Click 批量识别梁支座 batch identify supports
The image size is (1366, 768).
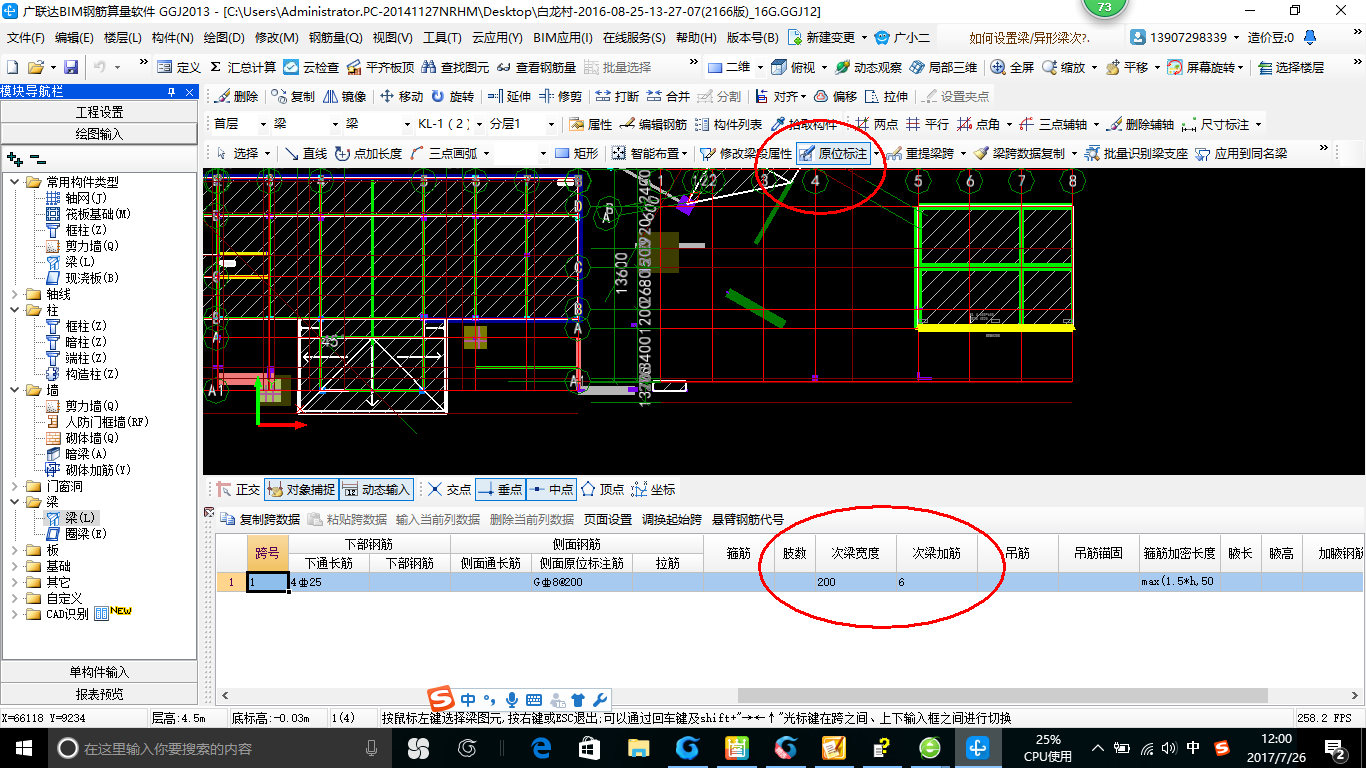1138,153
